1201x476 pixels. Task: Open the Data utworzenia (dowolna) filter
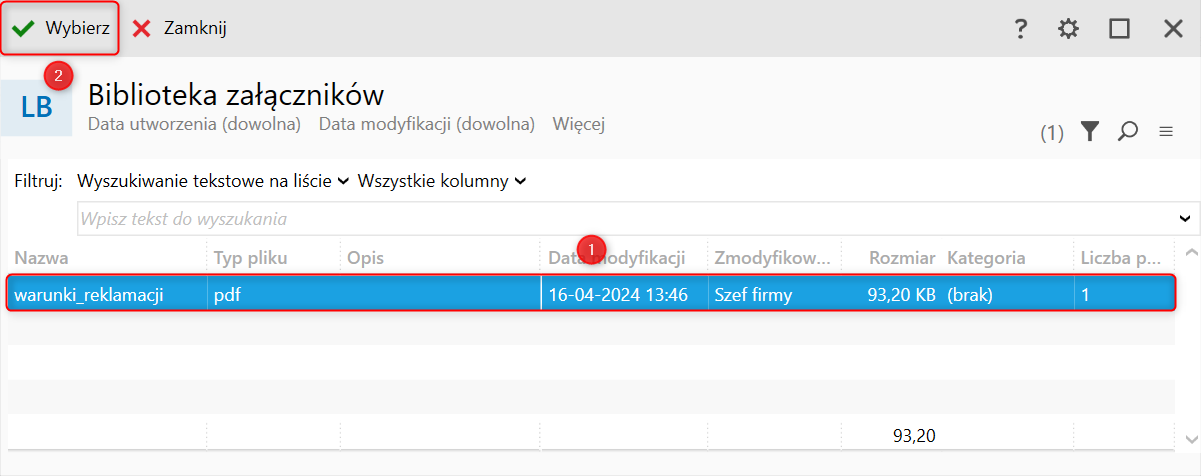pyautogui.click(x=194, y=125)
